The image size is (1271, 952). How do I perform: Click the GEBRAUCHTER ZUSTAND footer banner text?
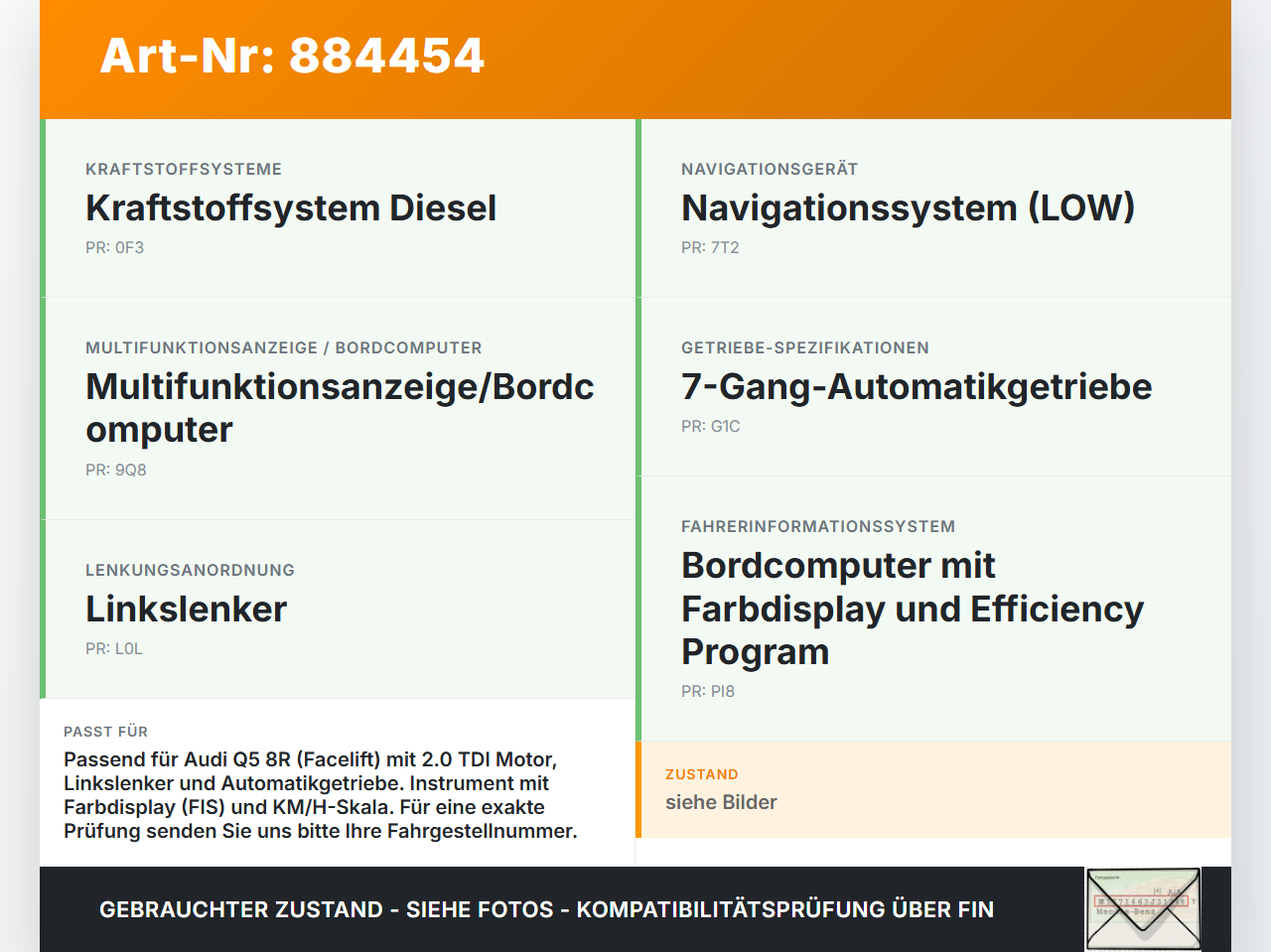point(546,909)
